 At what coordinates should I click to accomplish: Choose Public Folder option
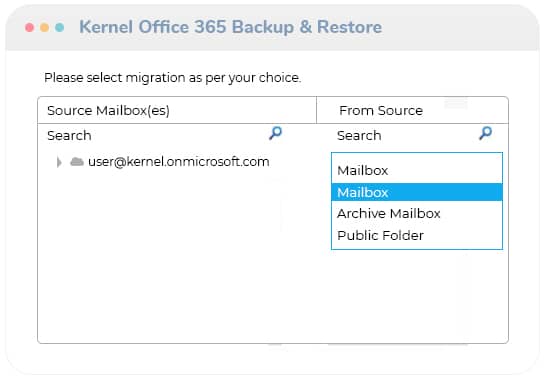pos(417,235)
